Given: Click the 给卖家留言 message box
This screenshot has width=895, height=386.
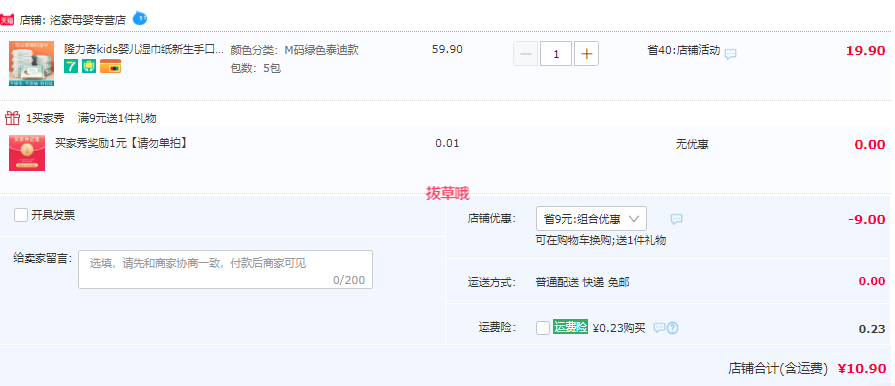Looking at the screenshot, I should point(225,270).
